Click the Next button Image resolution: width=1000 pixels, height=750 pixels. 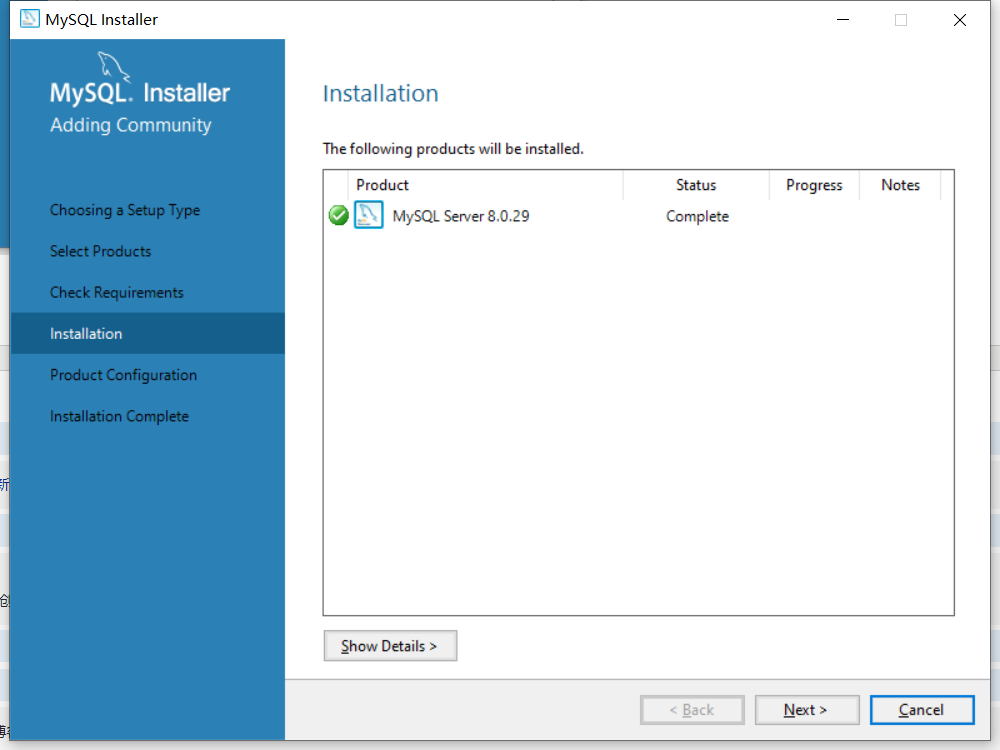(x=807, y=710)
